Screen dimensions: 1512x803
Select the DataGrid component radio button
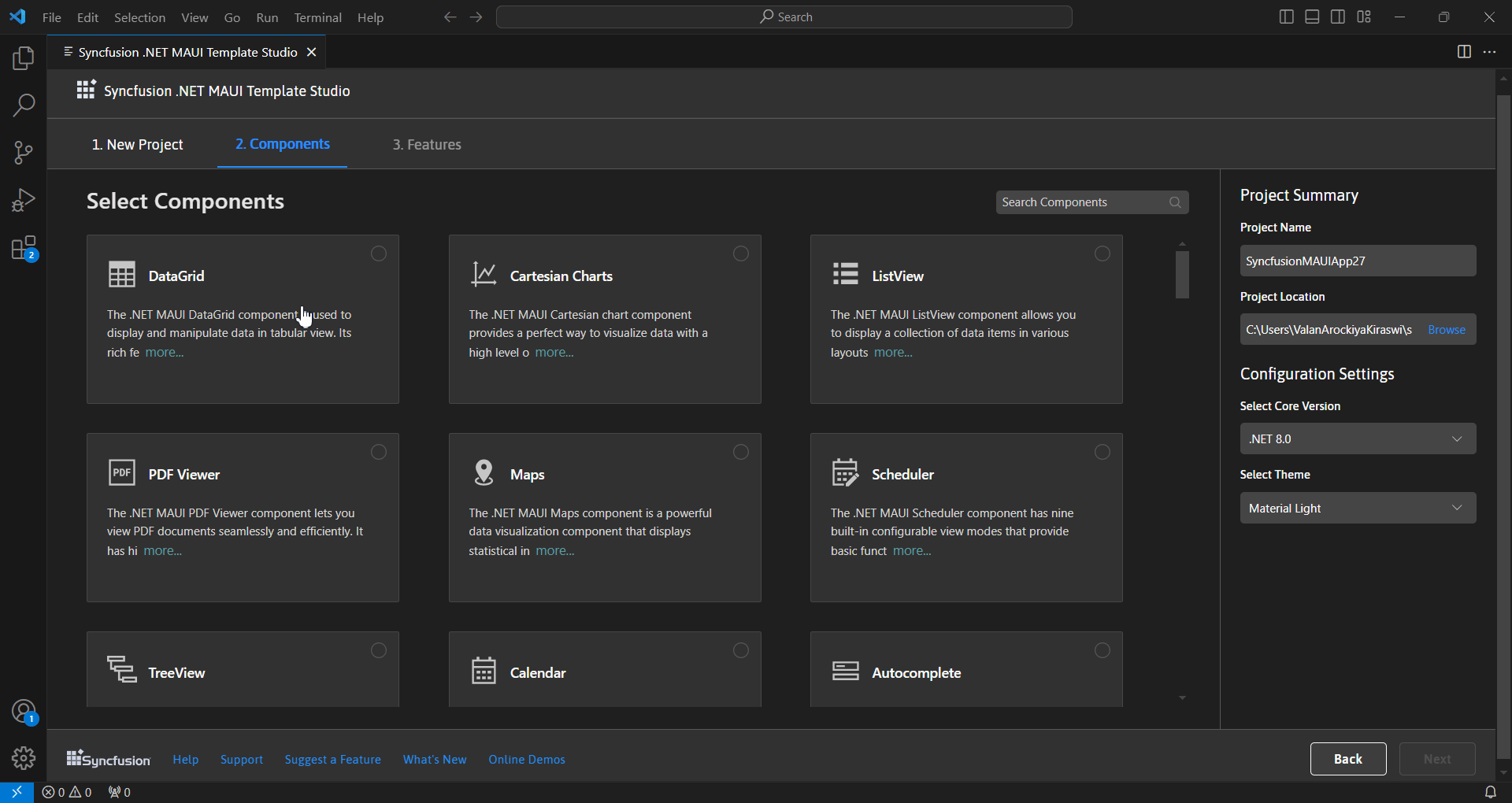(x=378, y=253)
